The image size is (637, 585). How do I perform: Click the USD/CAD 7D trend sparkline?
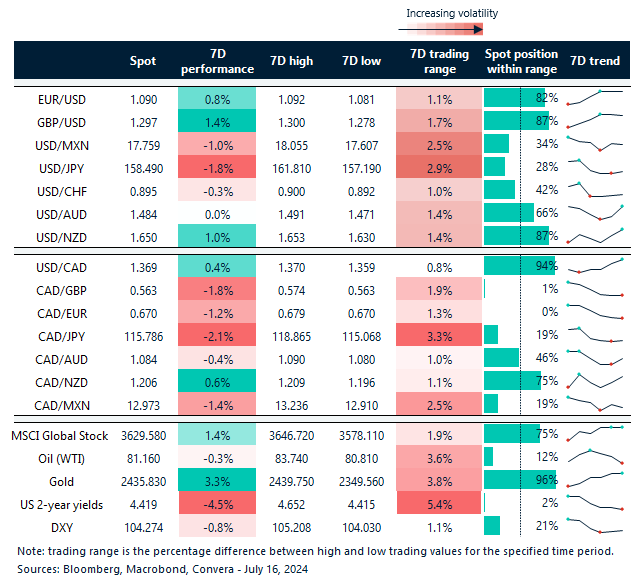595,267
